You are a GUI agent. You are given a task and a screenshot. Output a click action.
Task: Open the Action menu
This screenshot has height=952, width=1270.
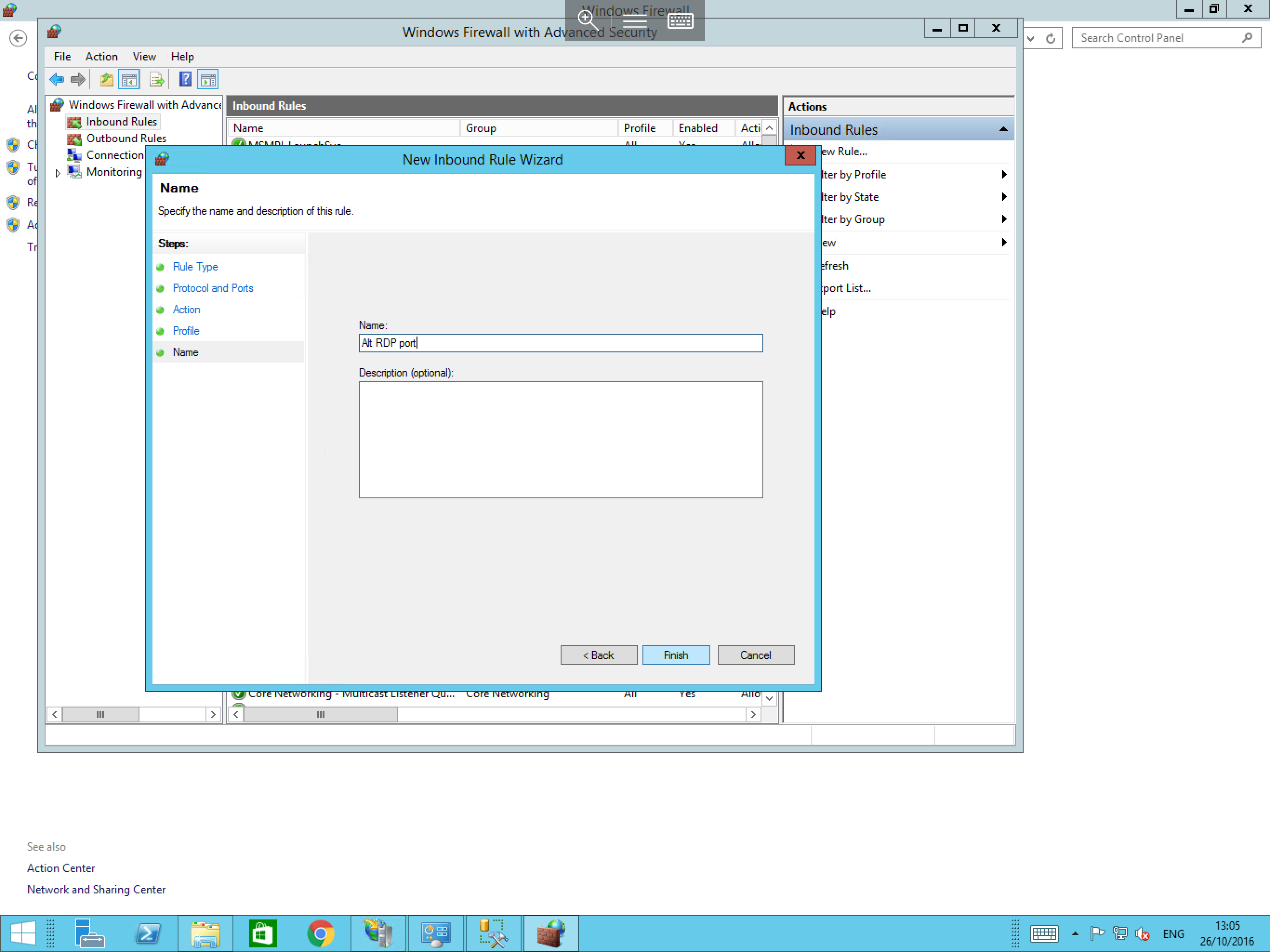click(102, 56)
